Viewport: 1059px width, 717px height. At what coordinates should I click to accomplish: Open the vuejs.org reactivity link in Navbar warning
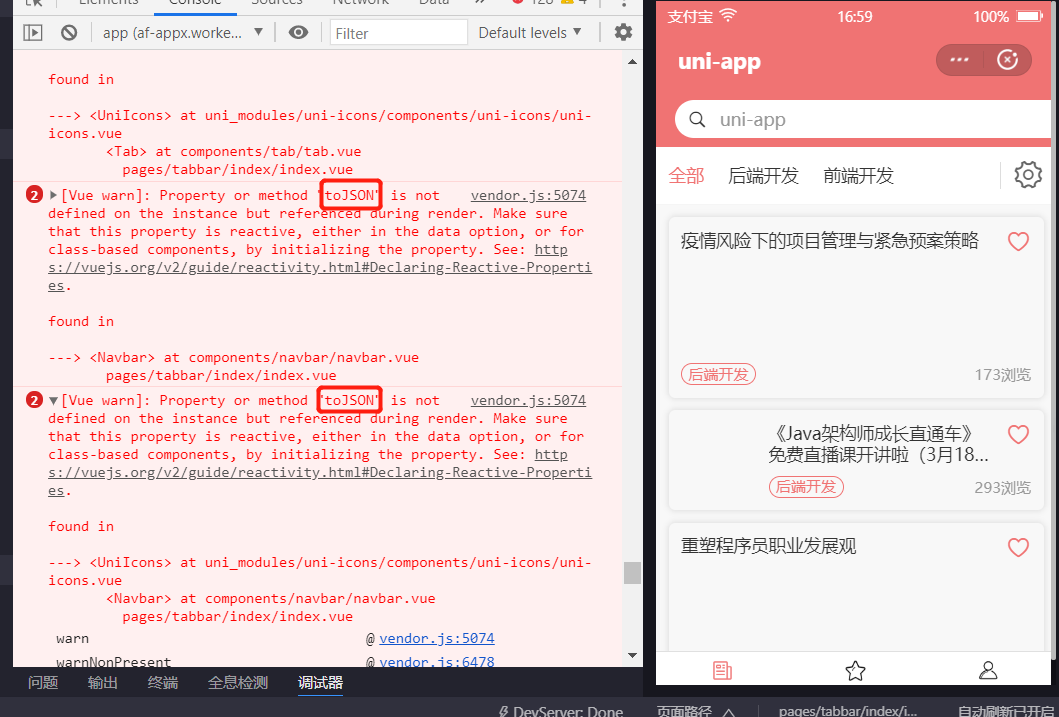click(319, 267)
